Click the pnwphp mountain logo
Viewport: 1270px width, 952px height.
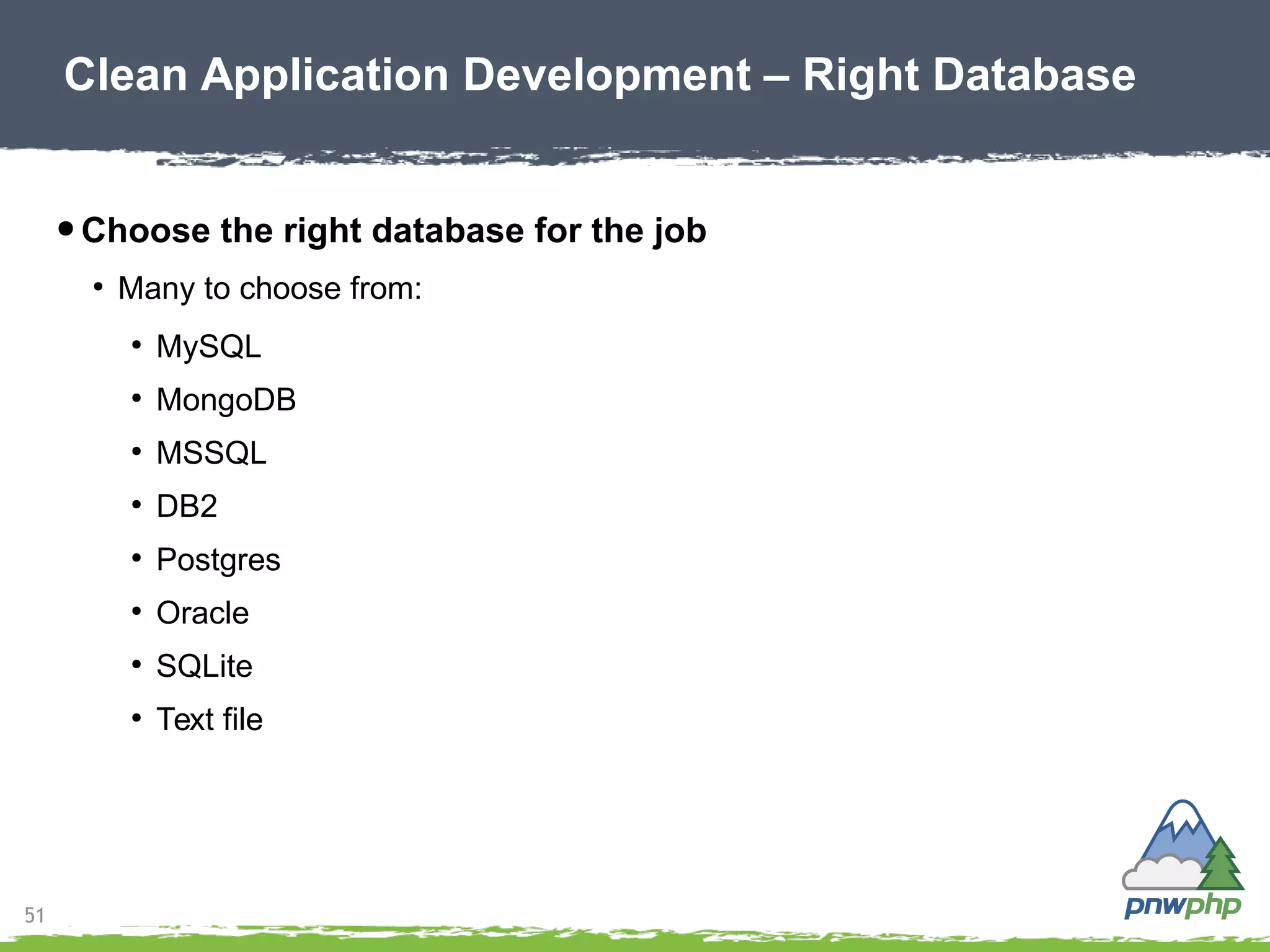pos(1183,860)
